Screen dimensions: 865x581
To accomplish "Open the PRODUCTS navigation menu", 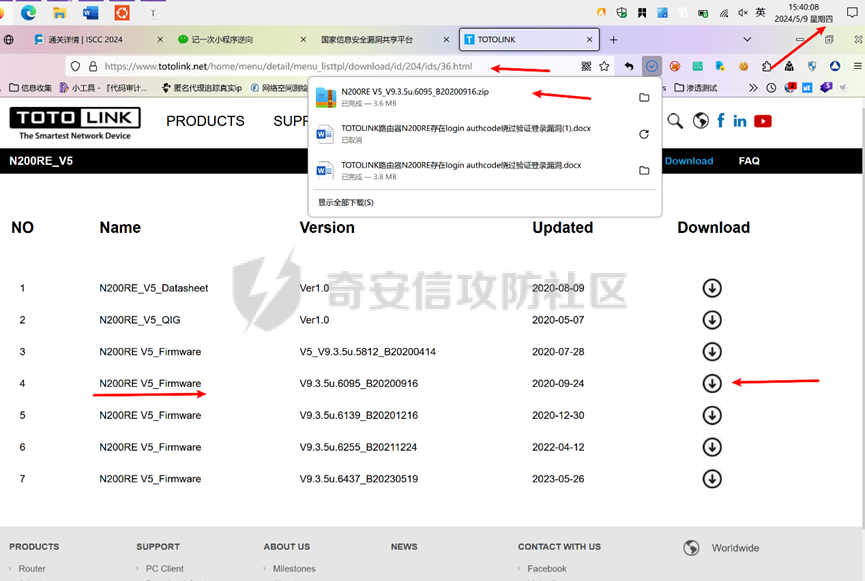I will (205, 121).
